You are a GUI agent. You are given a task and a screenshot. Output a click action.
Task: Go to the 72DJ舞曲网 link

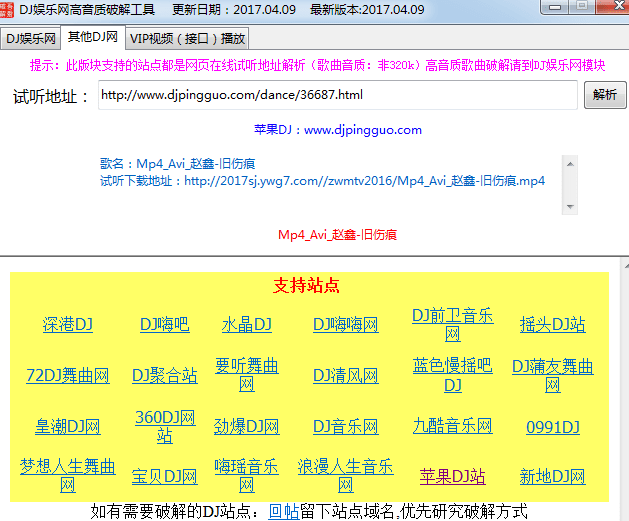pyautogui.click(x=67, y=376)
